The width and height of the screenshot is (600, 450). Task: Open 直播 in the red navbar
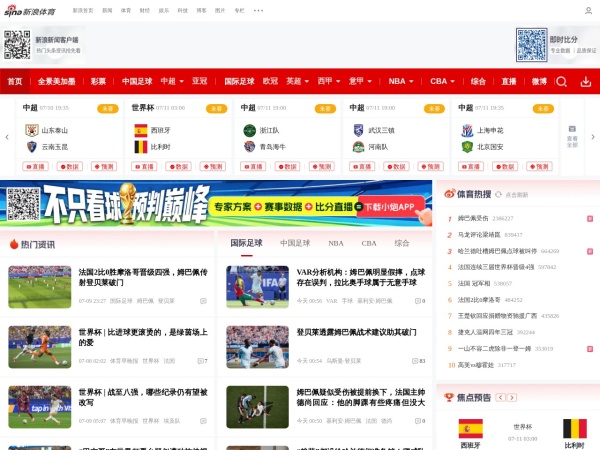[509, 81]
